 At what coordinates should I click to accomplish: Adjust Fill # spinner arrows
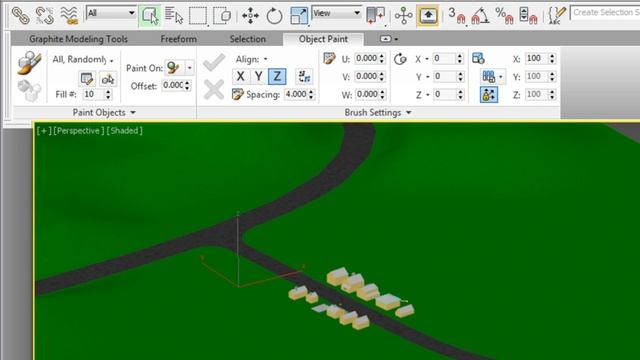[x=108, y=95]
